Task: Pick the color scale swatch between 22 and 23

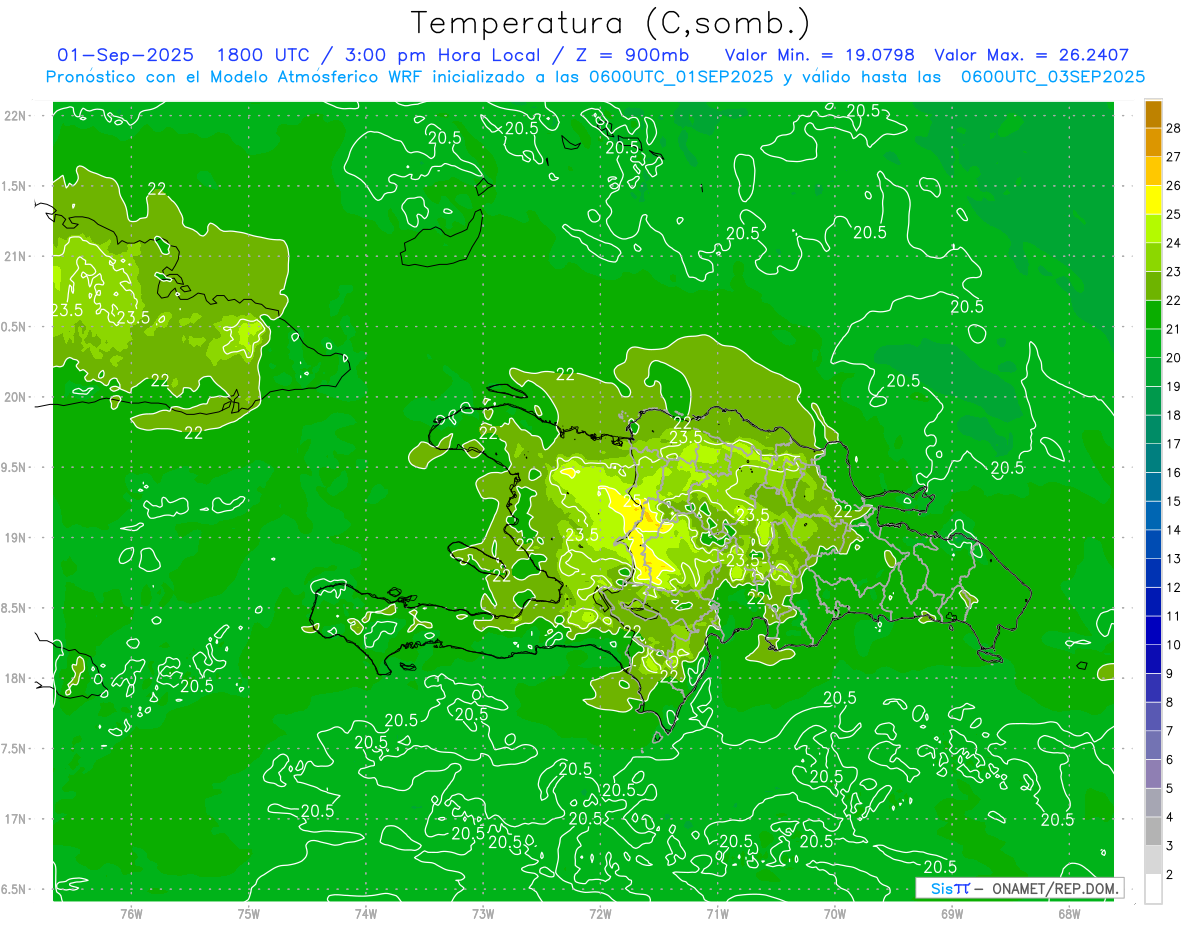Action: click(1153, 286)
